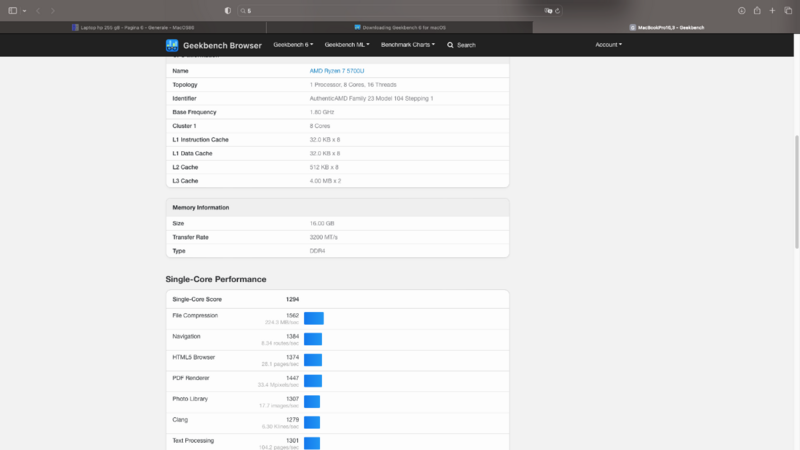Go back with the Safari back arrow

(x=38, y=11)
